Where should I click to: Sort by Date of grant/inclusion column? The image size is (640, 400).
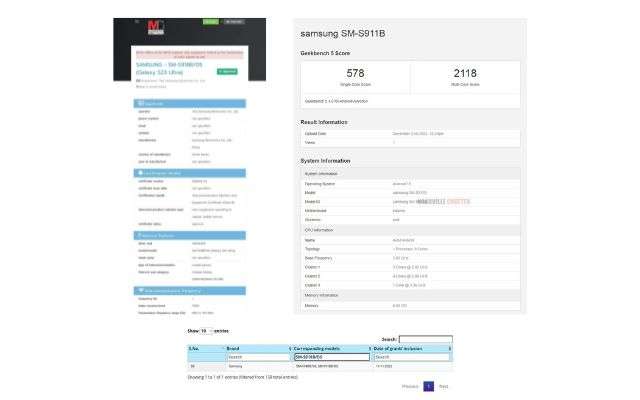(412, 349)
